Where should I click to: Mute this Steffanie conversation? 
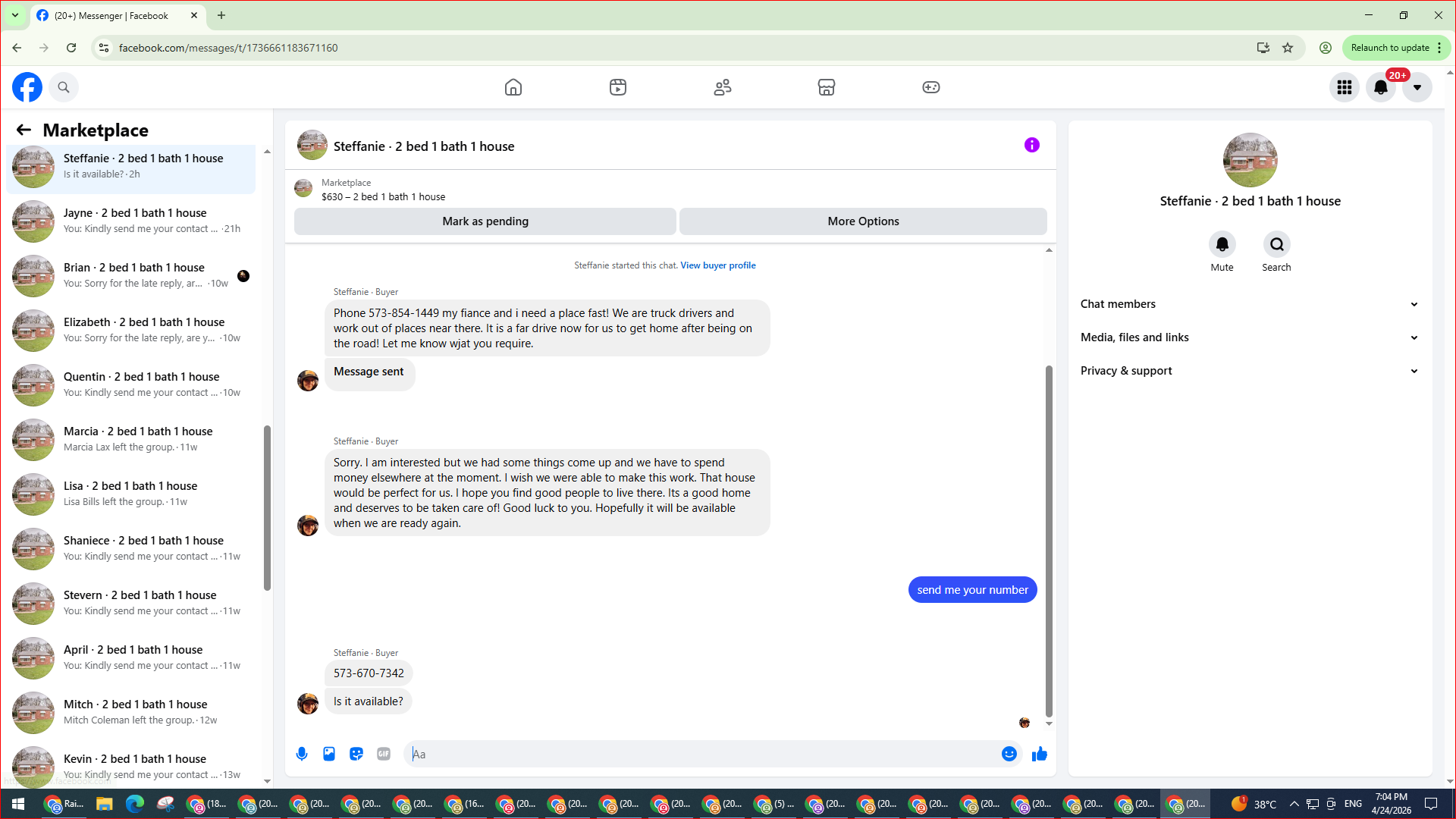[1222, 244]
